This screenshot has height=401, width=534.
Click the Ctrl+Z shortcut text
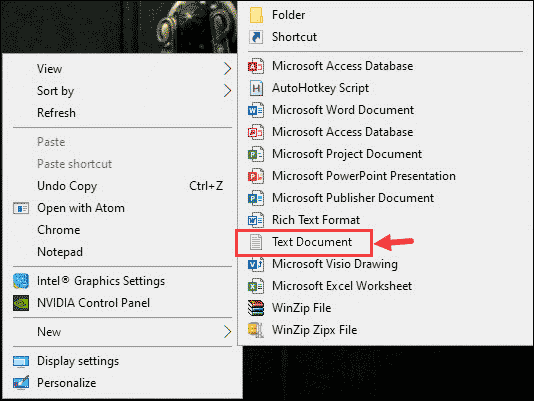206,186
